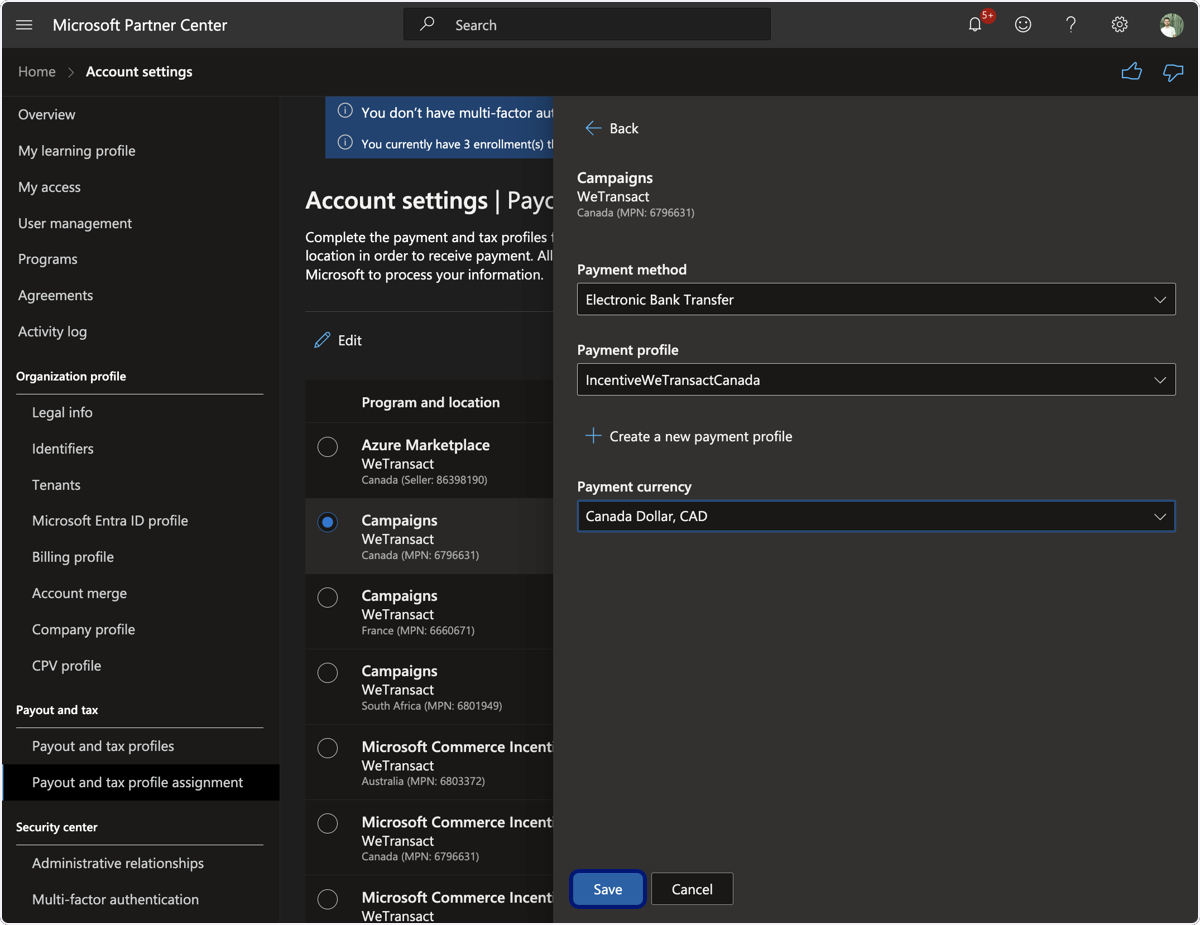
Task: Click the Organization profile section heading
Action: pos(71,376)
